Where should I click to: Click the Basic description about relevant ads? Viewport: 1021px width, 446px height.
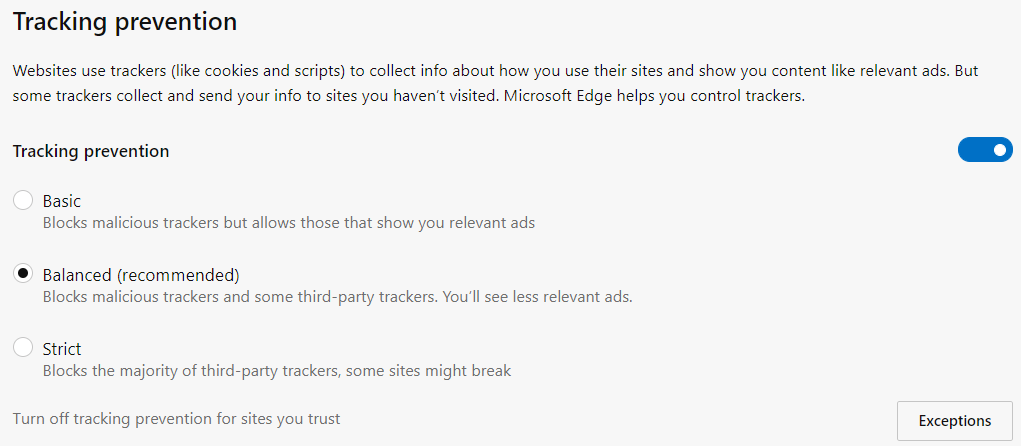coord(288,223)
